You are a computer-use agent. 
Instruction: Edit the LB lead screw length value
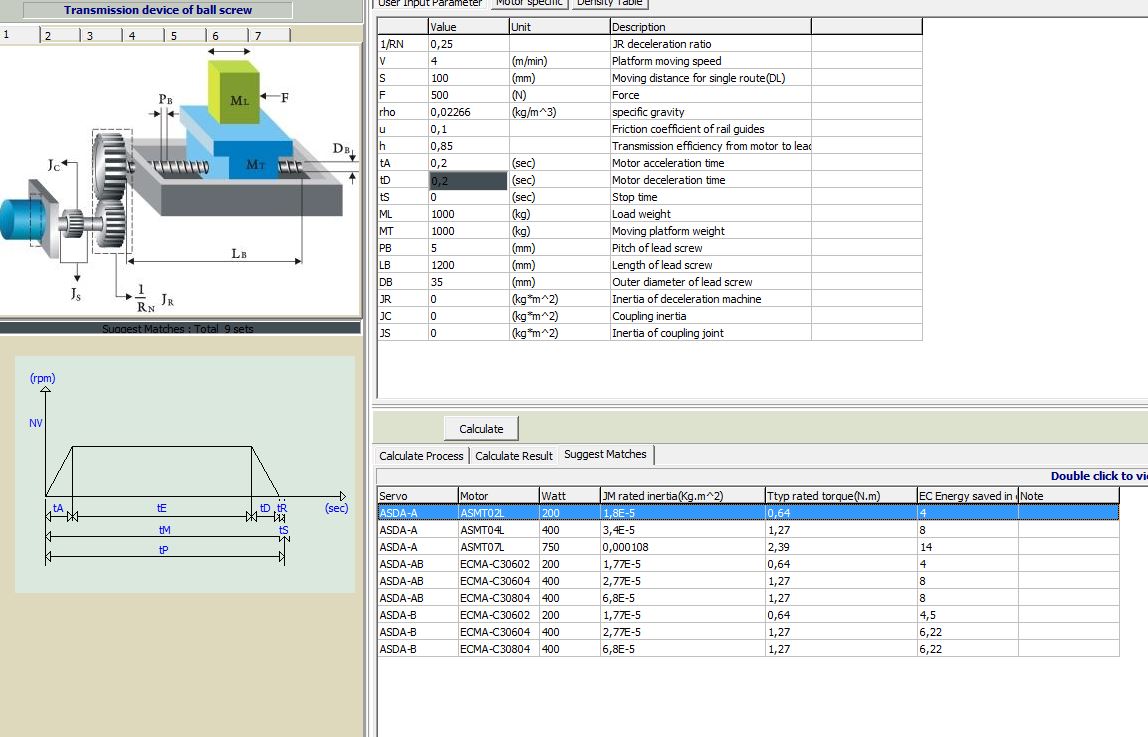[469, 265]
